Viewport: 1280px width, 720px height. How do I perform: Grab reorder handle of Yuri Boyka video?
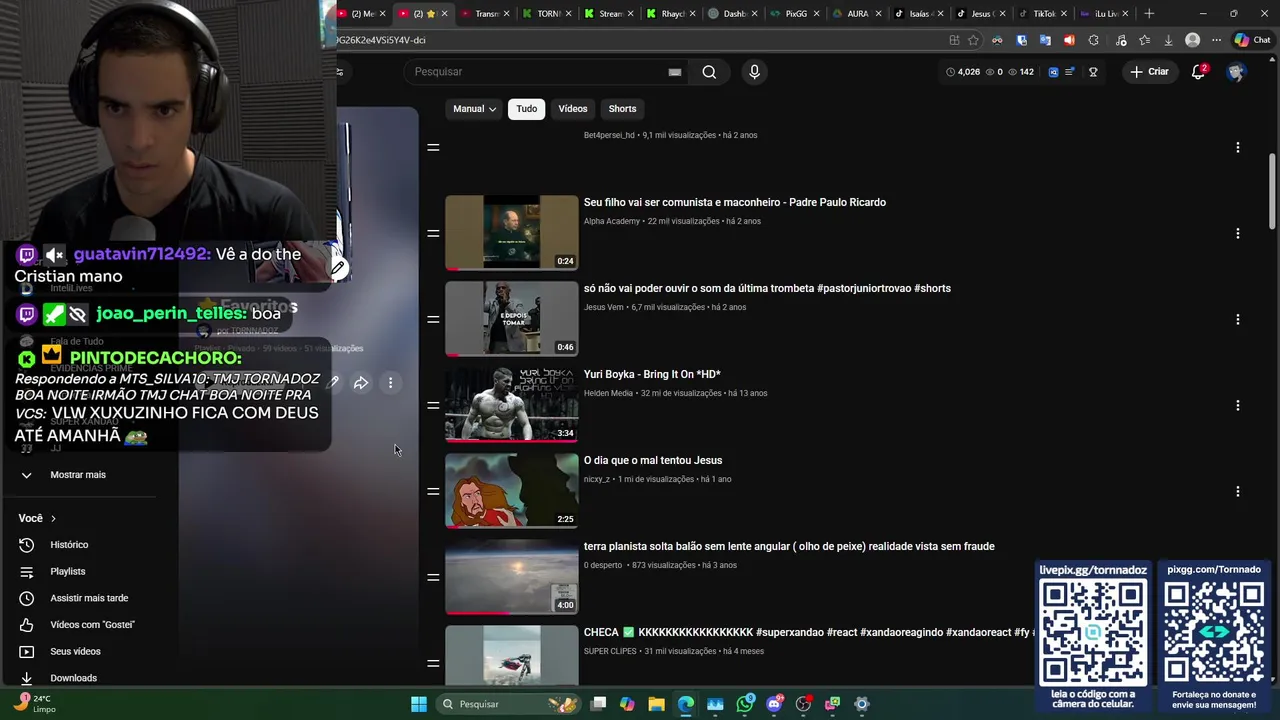pos(433,405)
